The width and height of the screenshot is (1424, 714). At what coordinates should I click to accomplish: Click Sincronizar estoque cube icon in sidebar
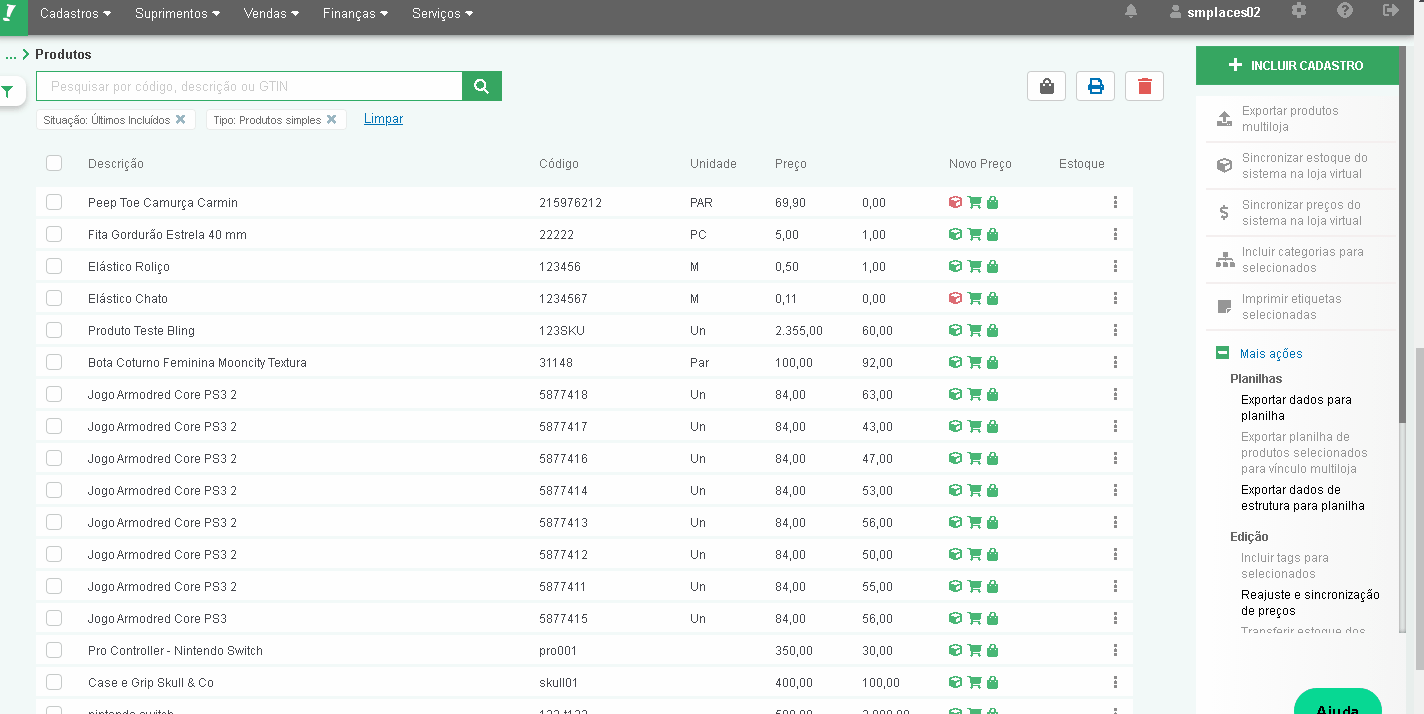[x=1224, y=166]
